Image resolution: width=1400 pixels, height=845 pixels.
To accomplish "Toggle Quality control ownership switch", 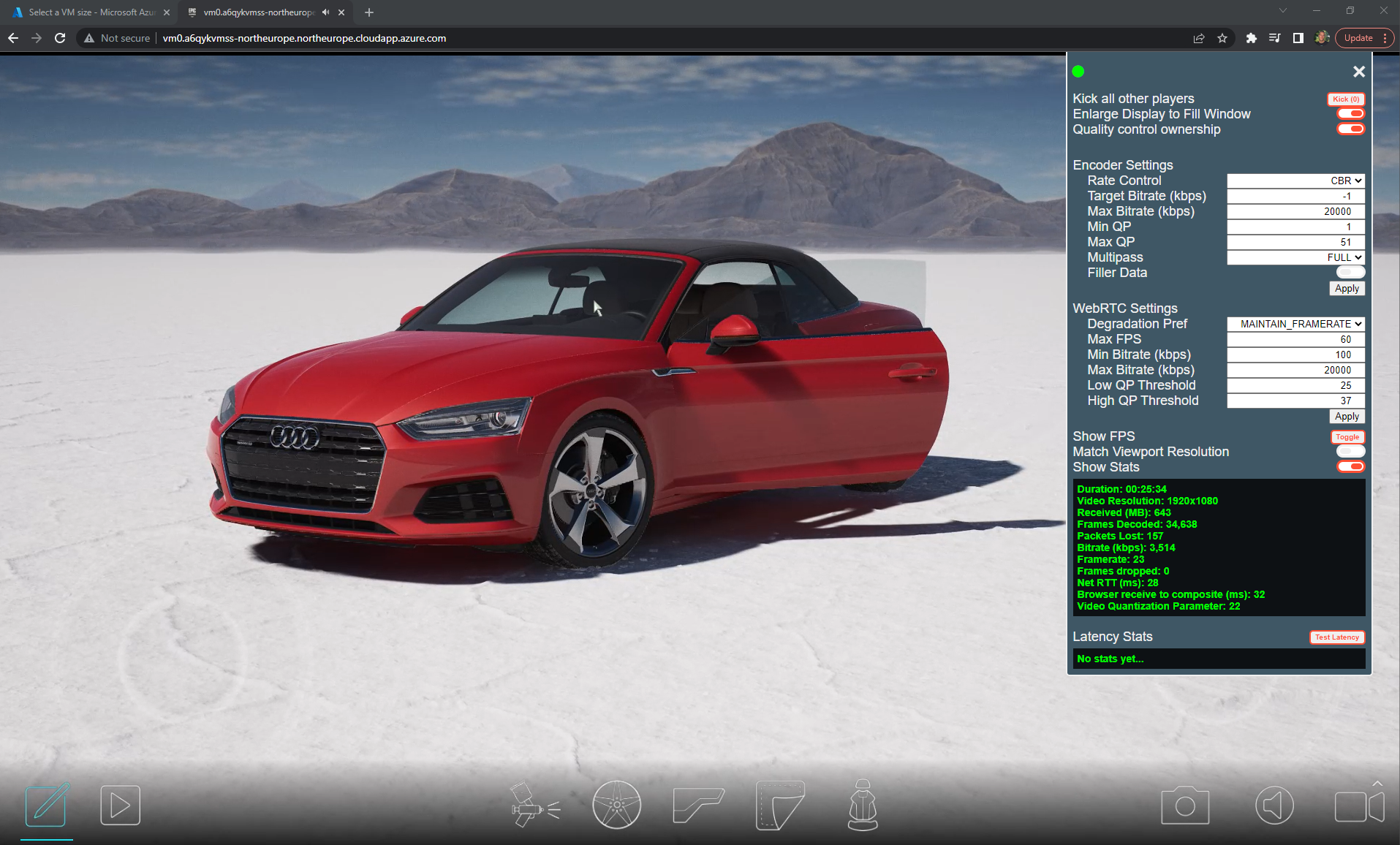I will (1351, 129).
